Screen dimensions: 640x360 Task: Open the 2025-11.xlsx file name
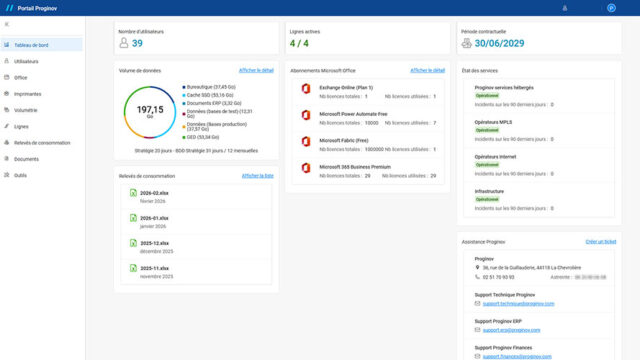coord(154,269)
